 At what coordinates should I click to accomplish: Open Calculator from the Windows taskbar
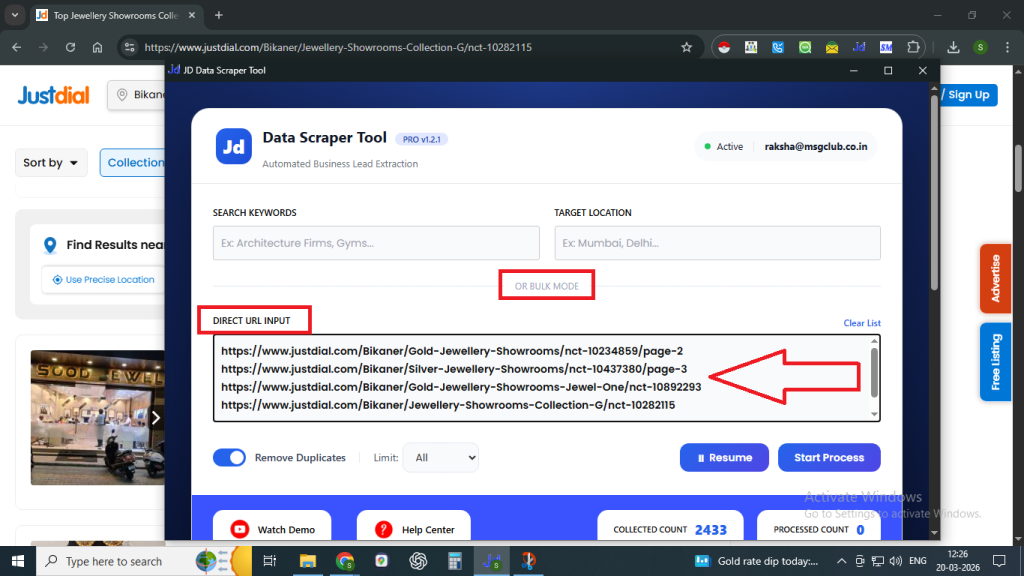[454, 561]
